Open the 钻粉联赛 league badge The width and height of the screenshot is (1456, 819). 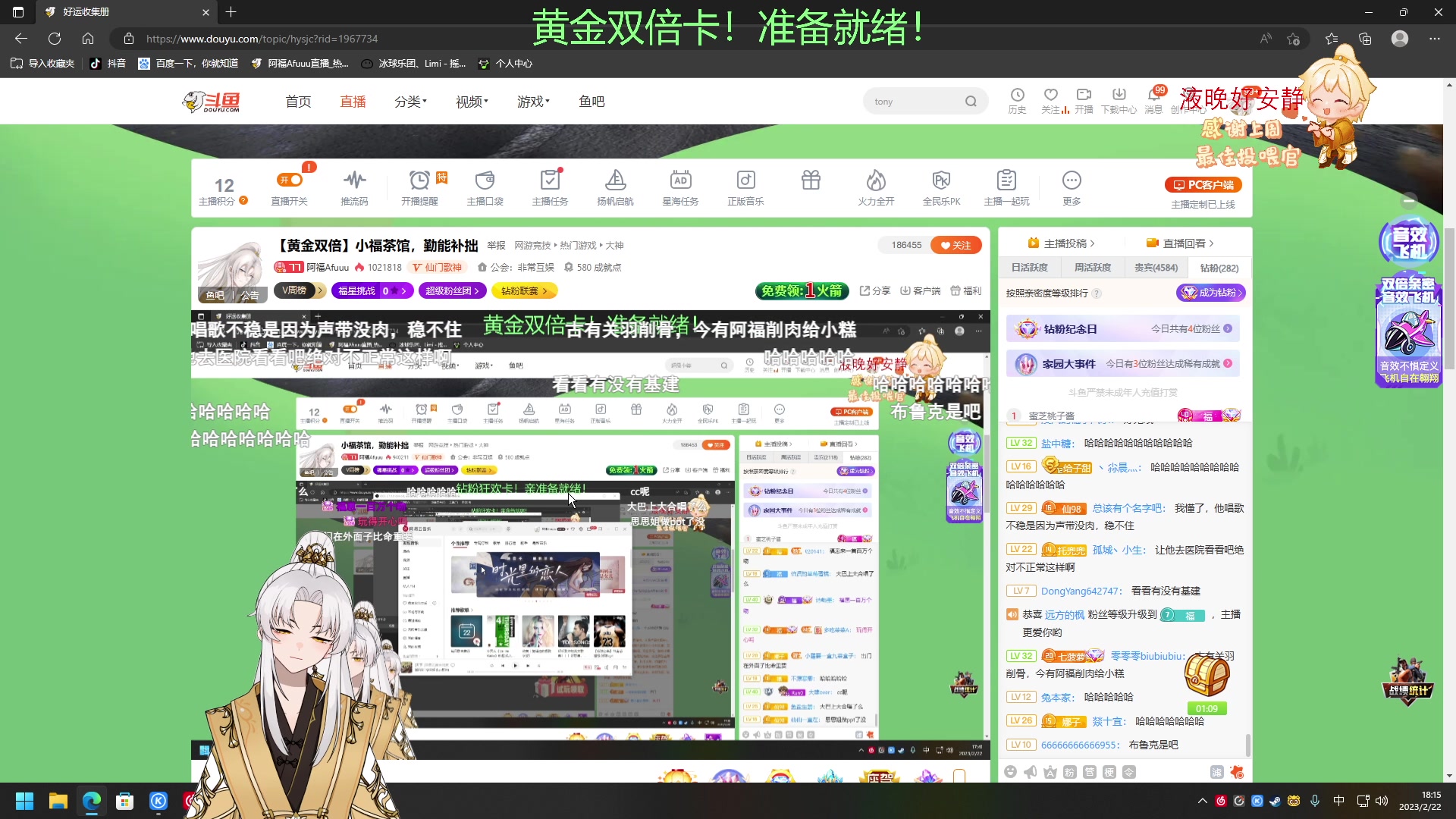(523, 290)
